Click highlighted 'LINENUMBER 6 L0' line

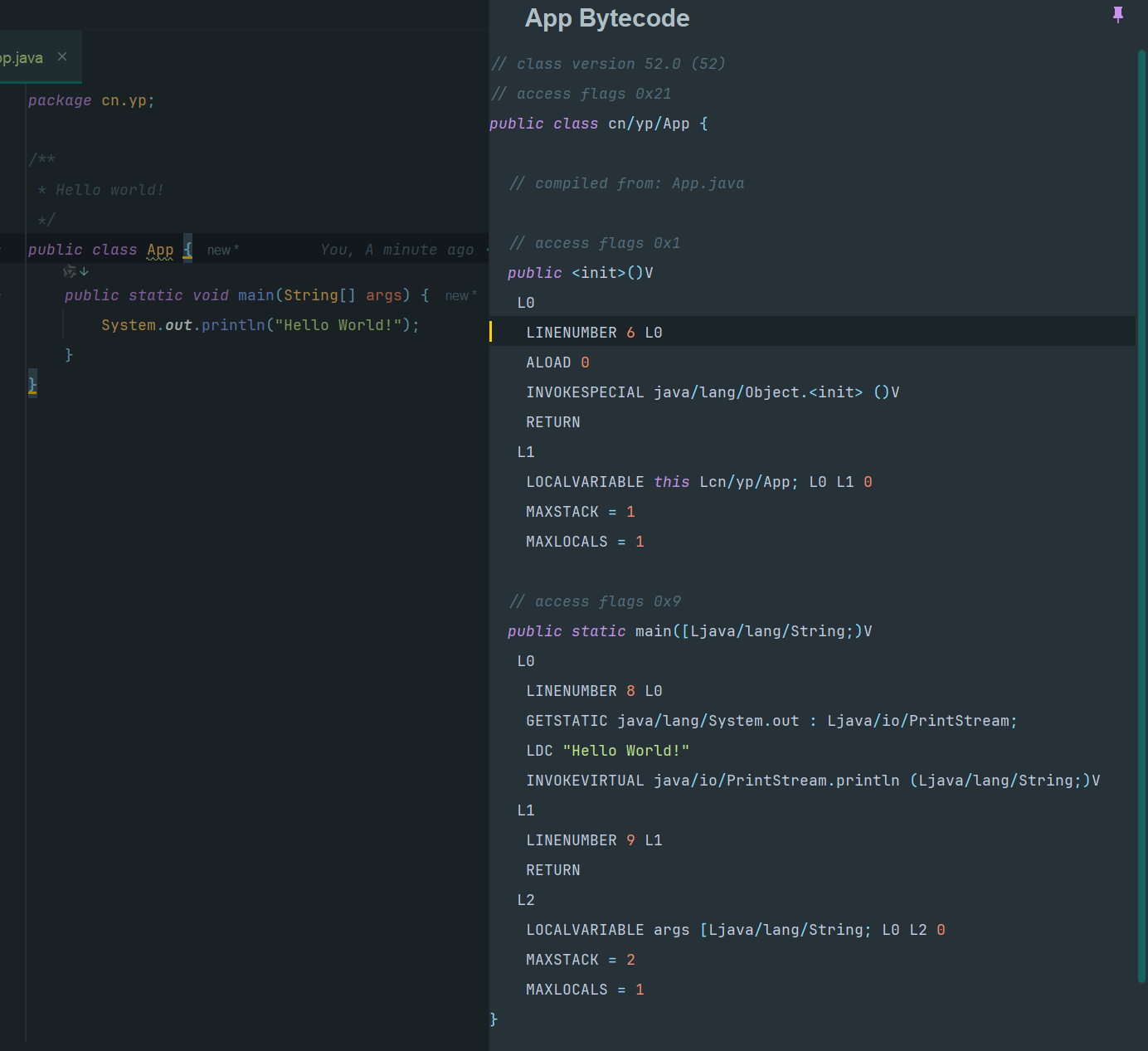pos(594,333)
